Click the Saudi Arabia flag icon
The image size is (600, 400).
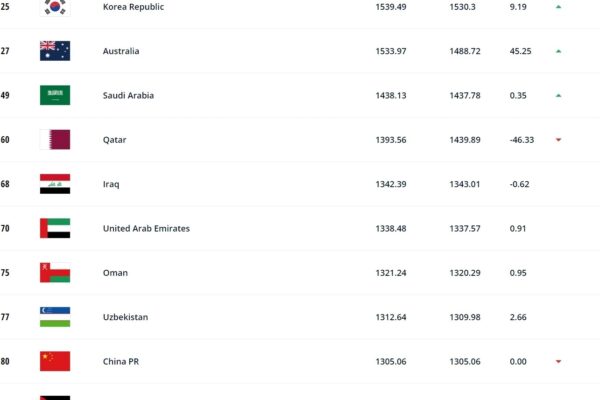click(55, 95)
